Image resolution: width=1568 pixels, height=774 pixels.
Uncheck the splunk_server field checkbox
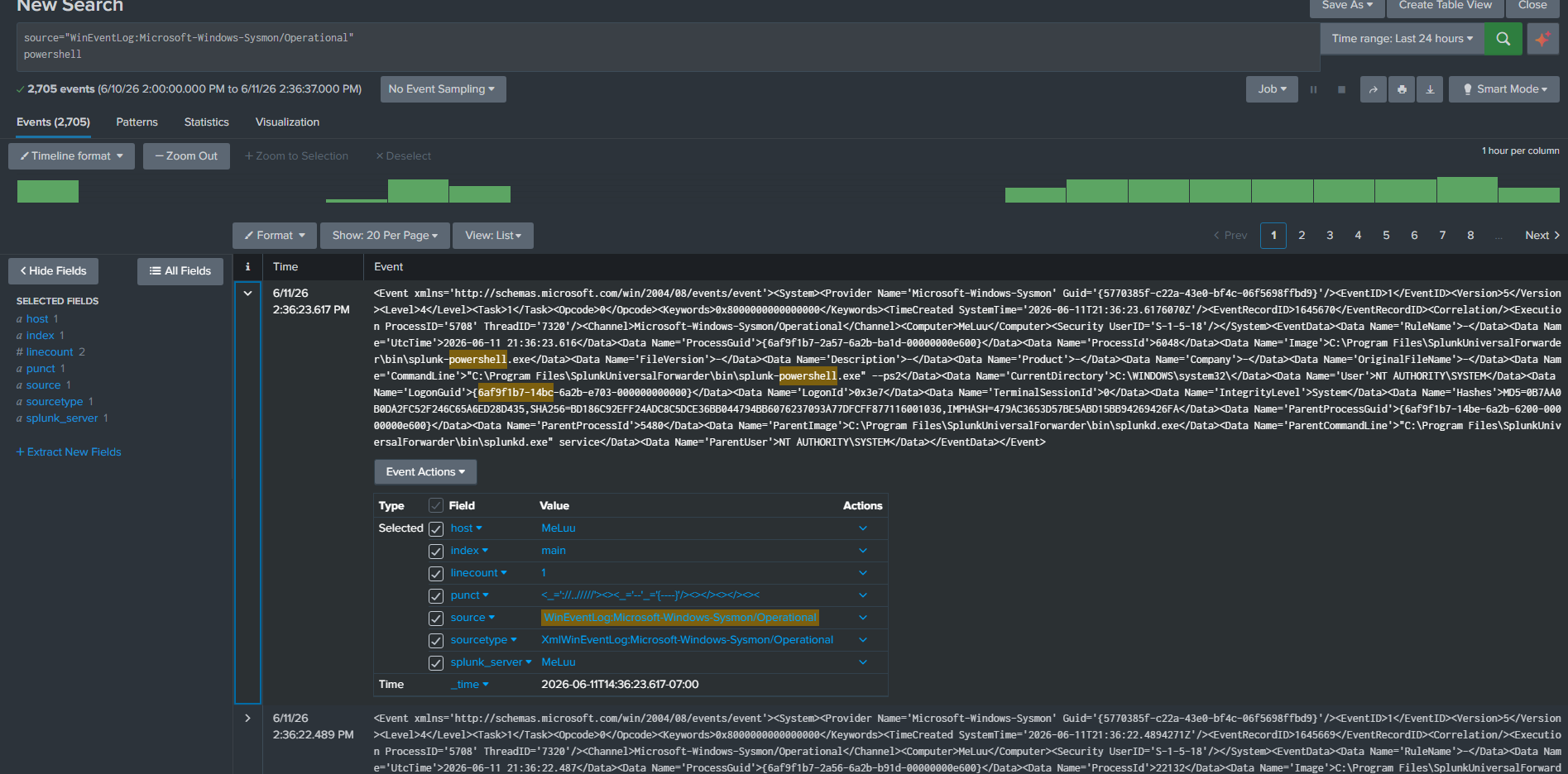(436, 663)
